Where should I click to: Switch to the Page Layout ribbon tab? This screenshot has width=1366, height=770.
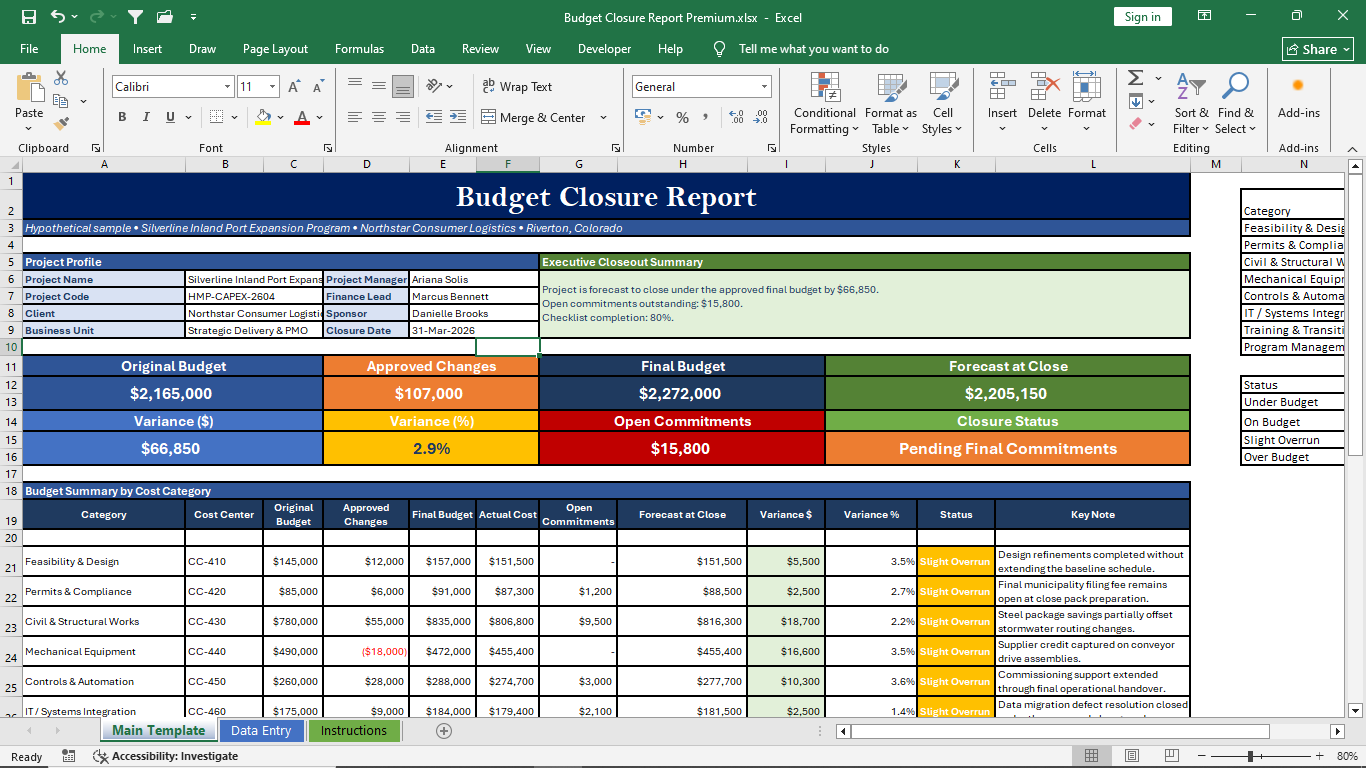click(275, 49)
